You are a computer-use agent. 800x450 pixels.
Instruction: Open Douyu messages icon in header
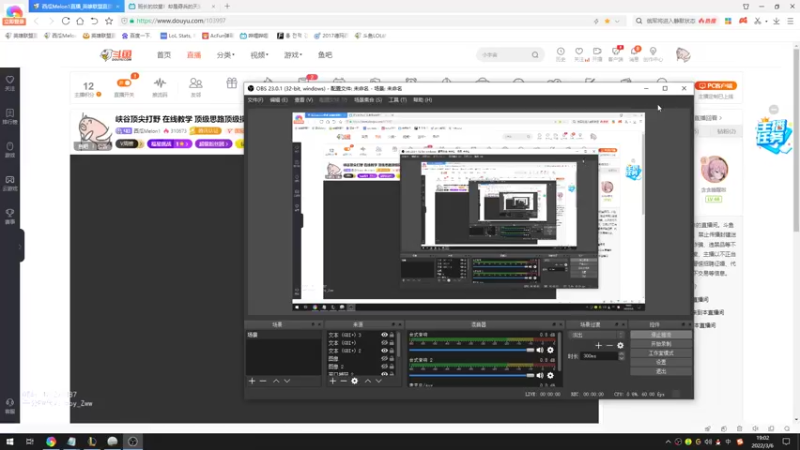[634, 54]
